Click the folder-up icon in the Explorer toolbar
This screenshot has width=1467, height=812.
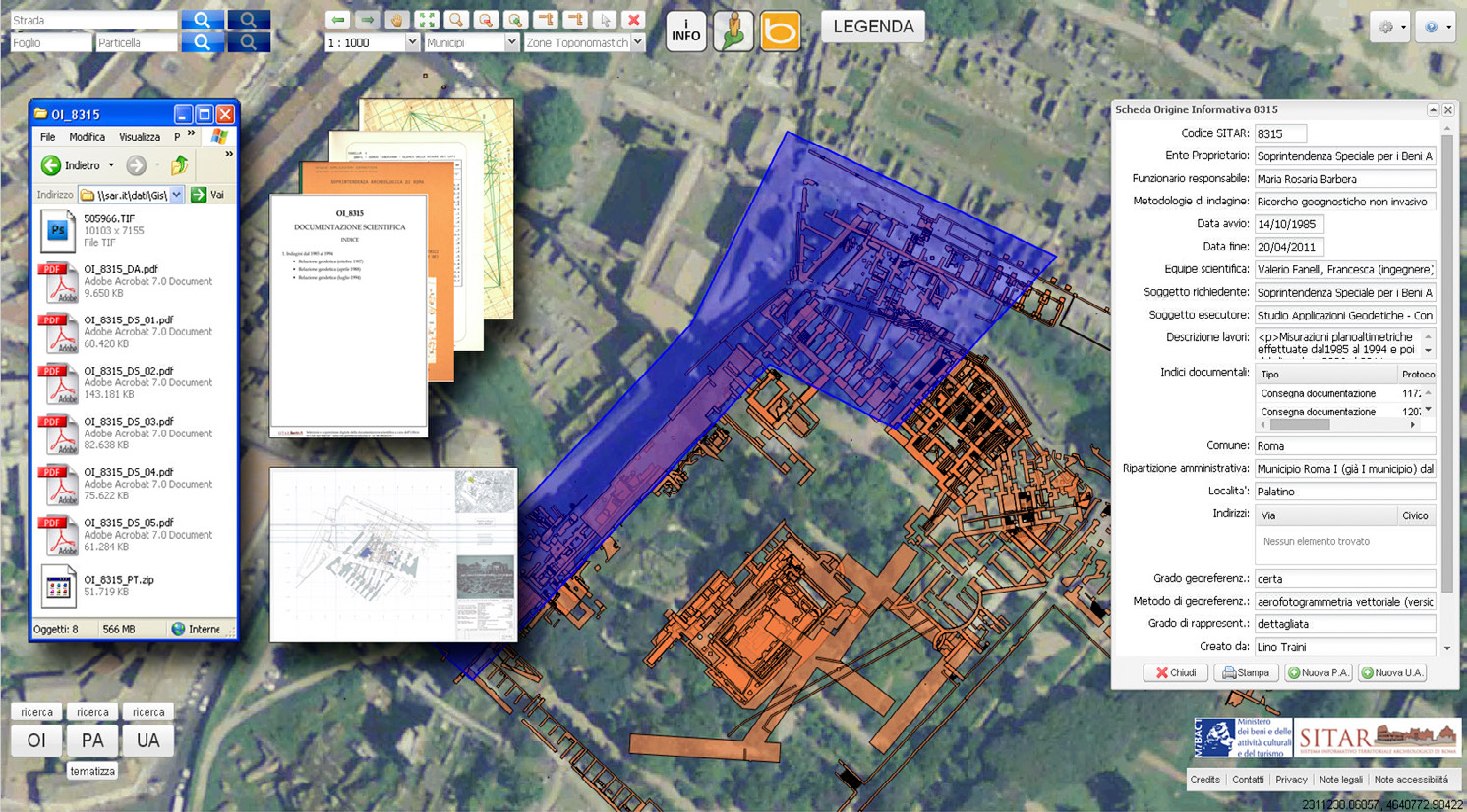click(x=179, y=165)
